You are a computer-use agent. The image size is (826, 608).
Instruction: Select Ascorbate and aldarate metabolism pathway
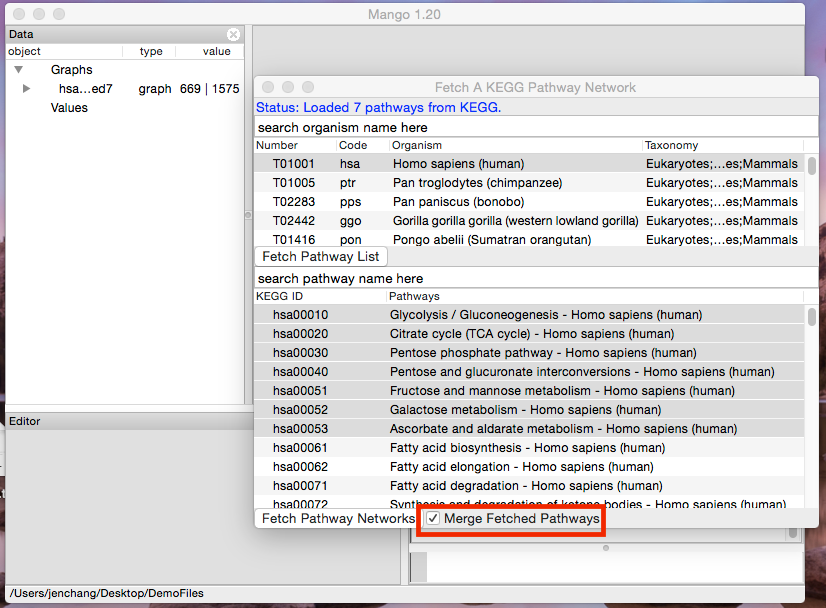[x=529, y=428]
